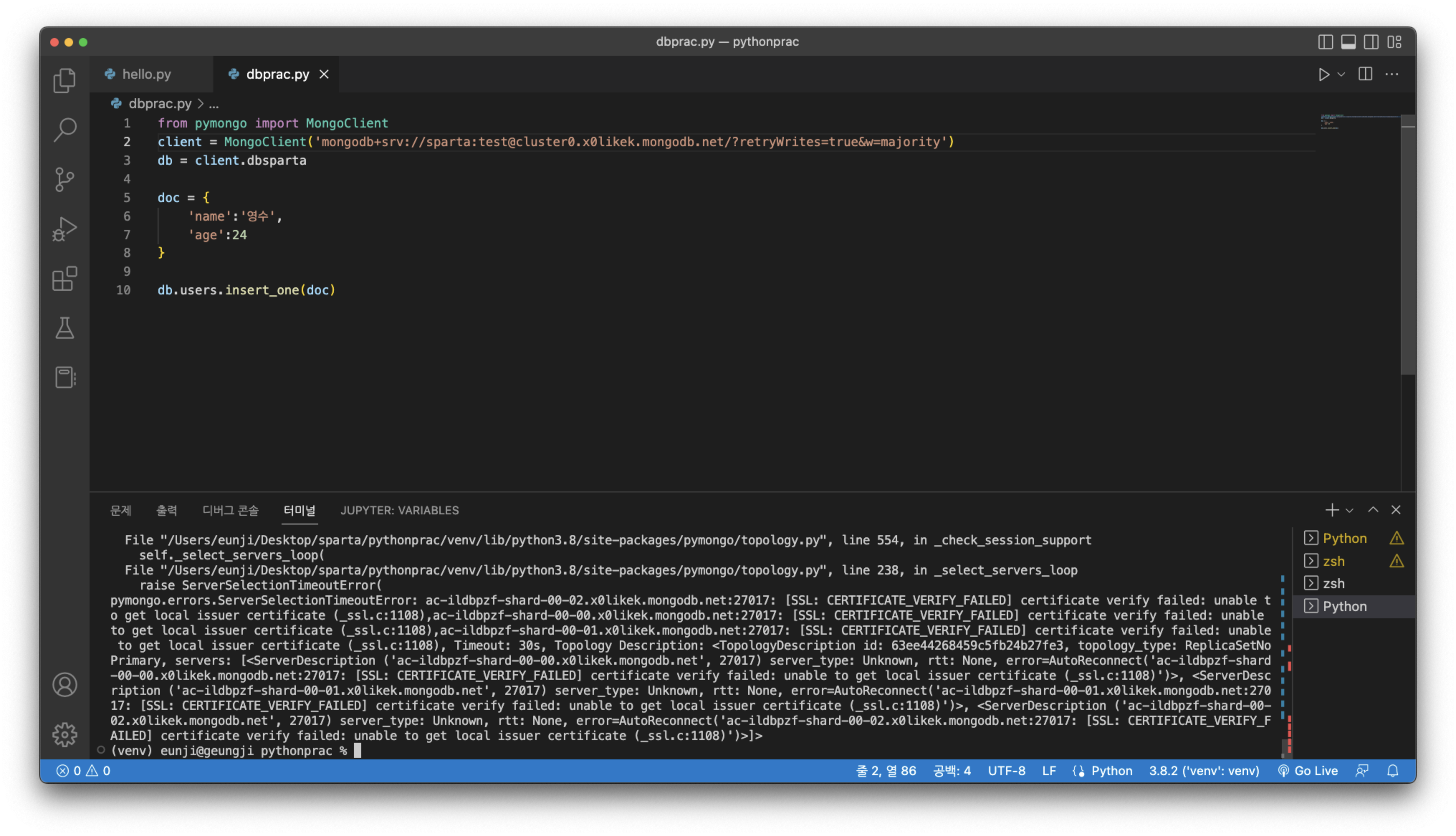Click 'age':24 on line 7
The width and height of the screenshot is (1456, 836).
pos(217,235)
